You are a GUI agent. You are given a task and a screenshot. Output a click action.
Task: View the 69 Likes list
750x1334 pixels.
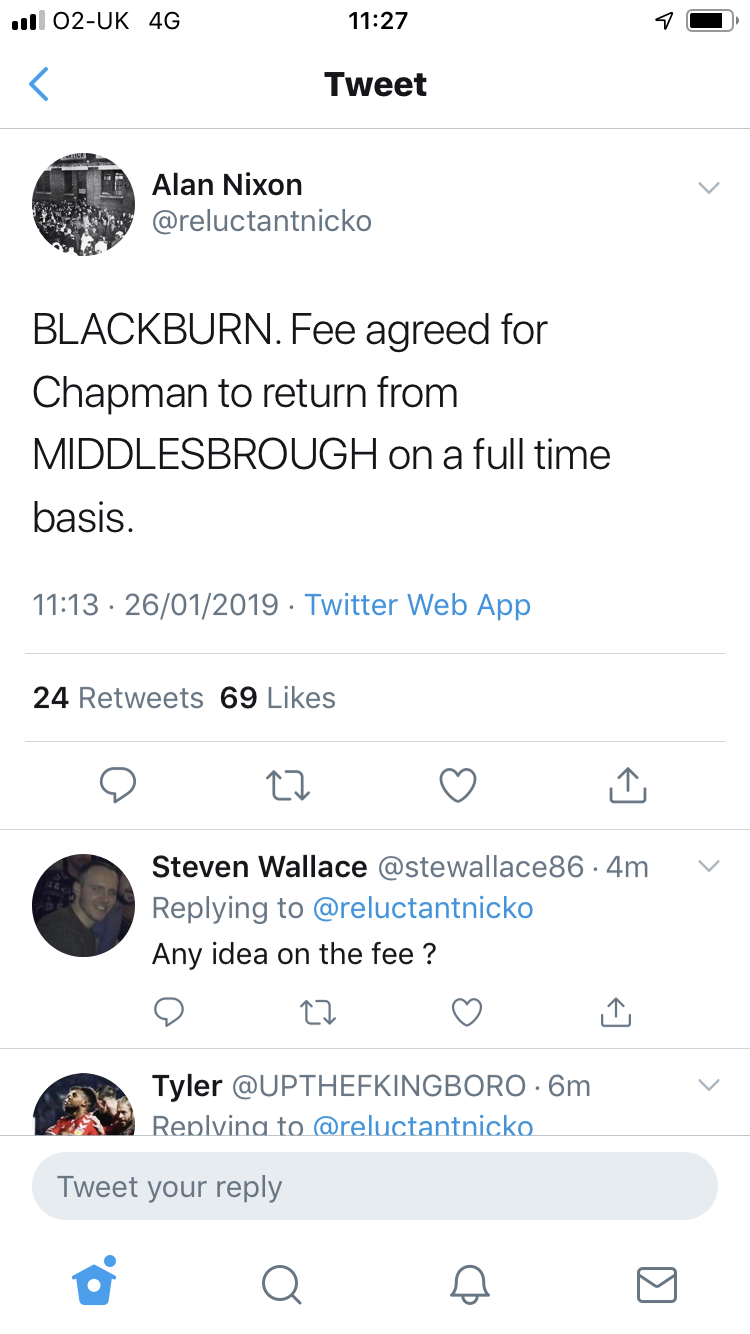278,698
